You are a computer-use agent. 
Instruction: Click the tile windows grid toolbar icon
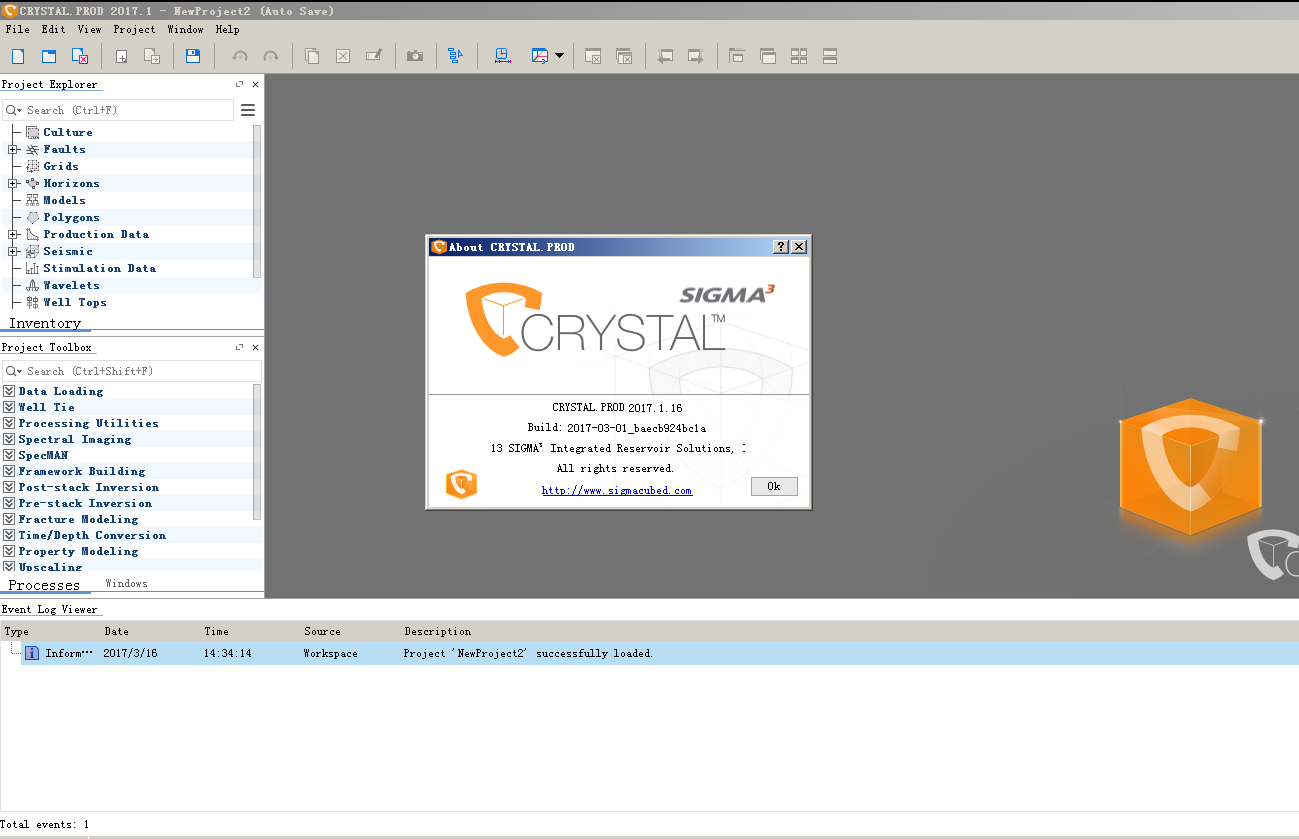799,56
